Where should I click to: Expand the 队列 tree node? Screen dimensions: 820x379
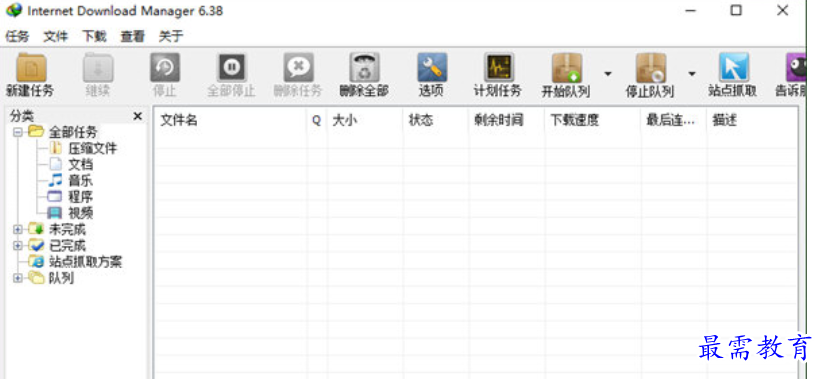pos(18,278)
